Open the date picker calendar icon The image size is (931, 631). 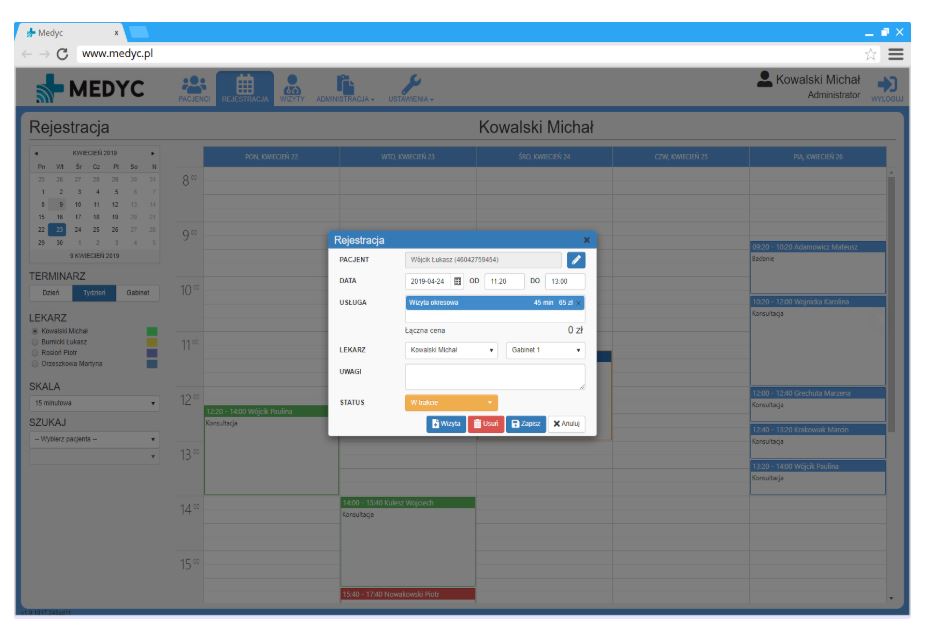(x=458, y=281)
